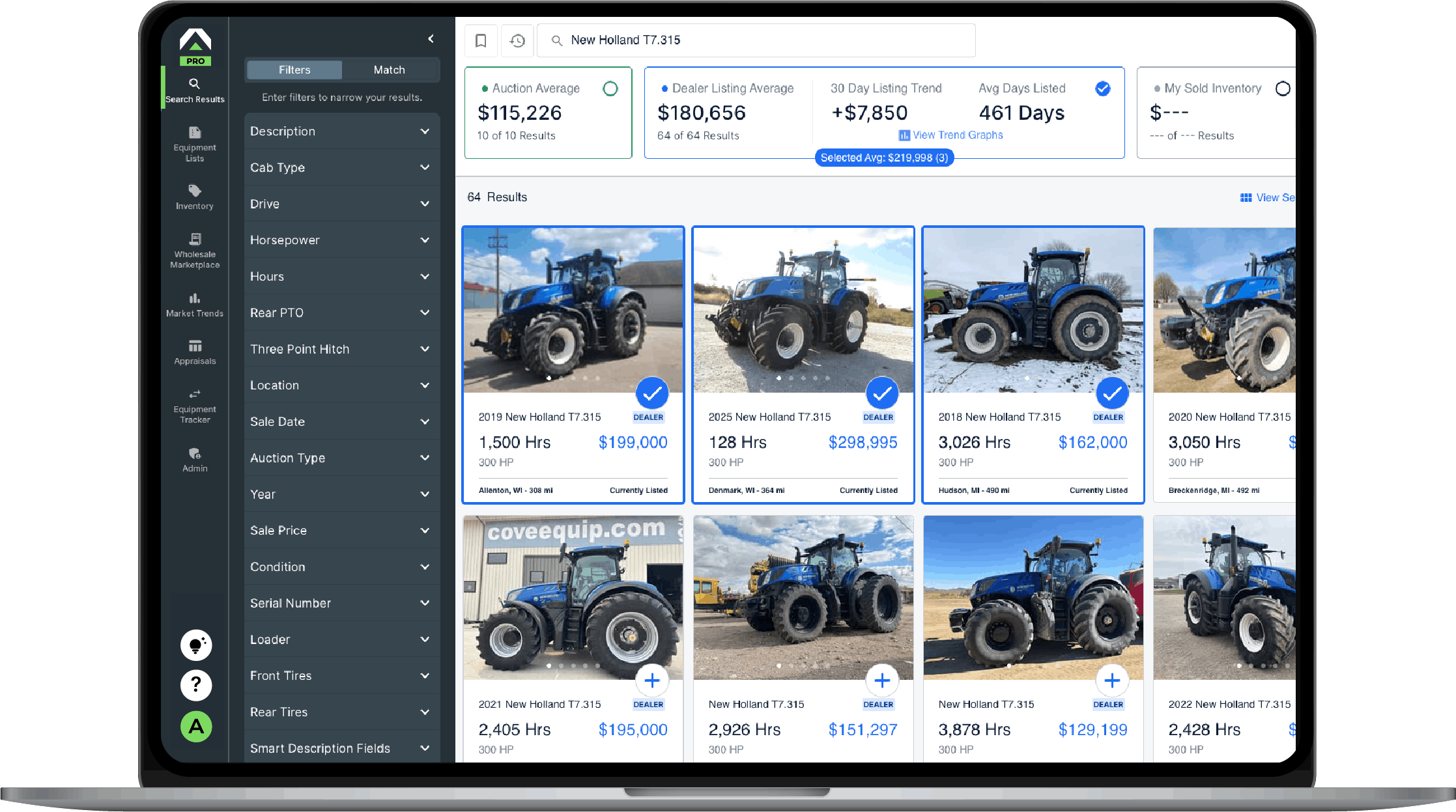Select the Filters tab

click(x=294, y=70)
